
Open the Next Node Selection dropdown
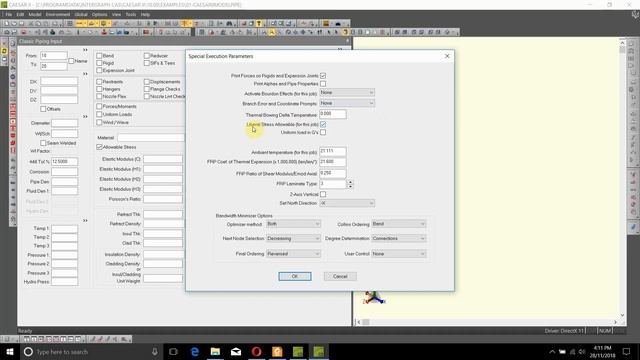293,238
